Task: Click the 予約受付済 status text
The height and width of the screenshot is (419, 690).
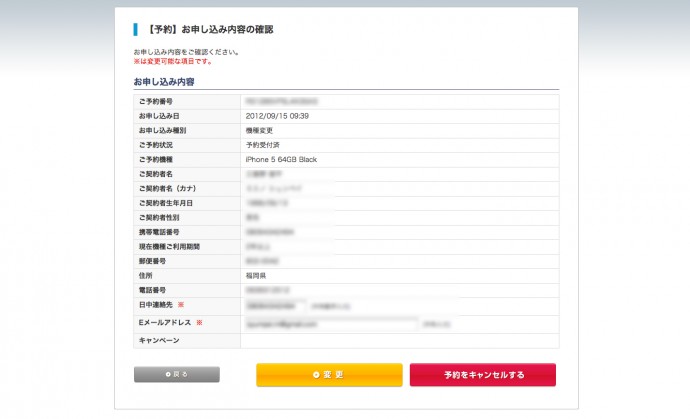Action: pyautogui.click(x=262, y=145)
